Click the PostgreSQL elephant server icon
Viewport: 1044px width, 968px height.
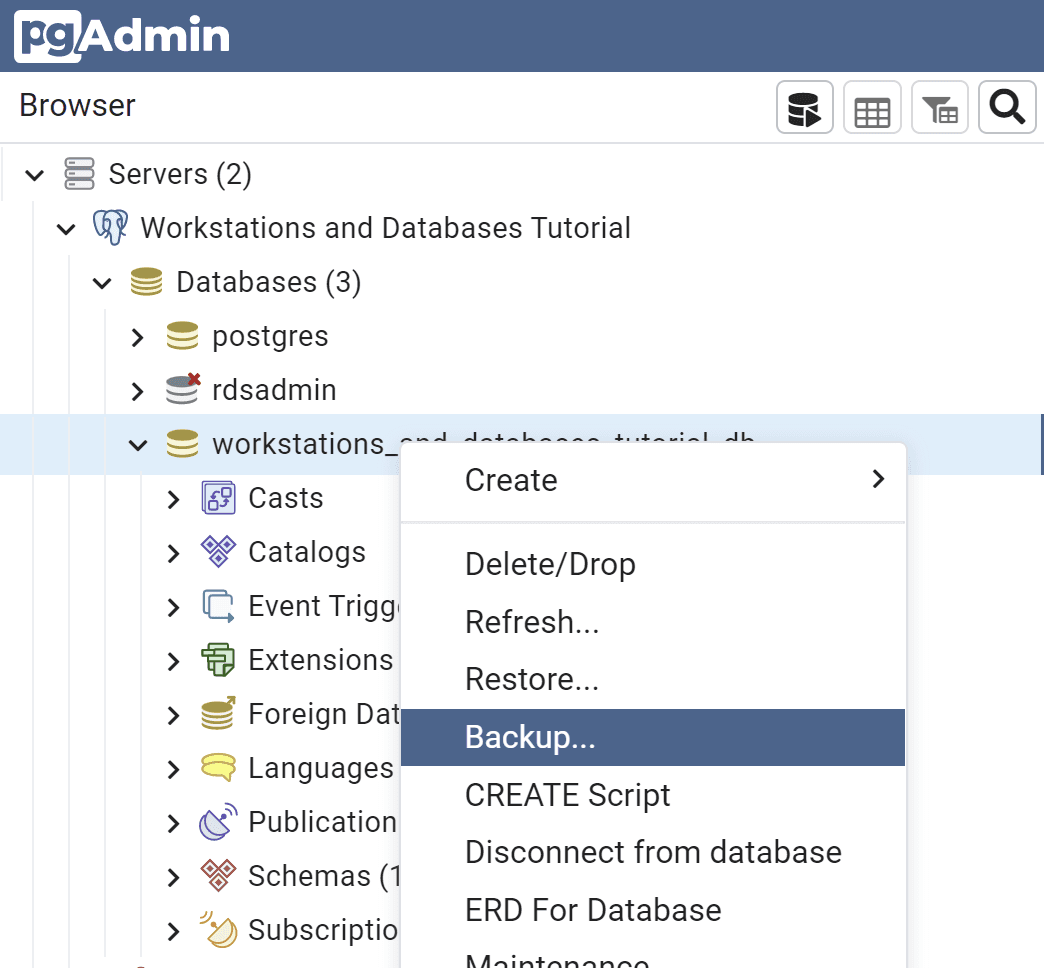tap(110, 228)
